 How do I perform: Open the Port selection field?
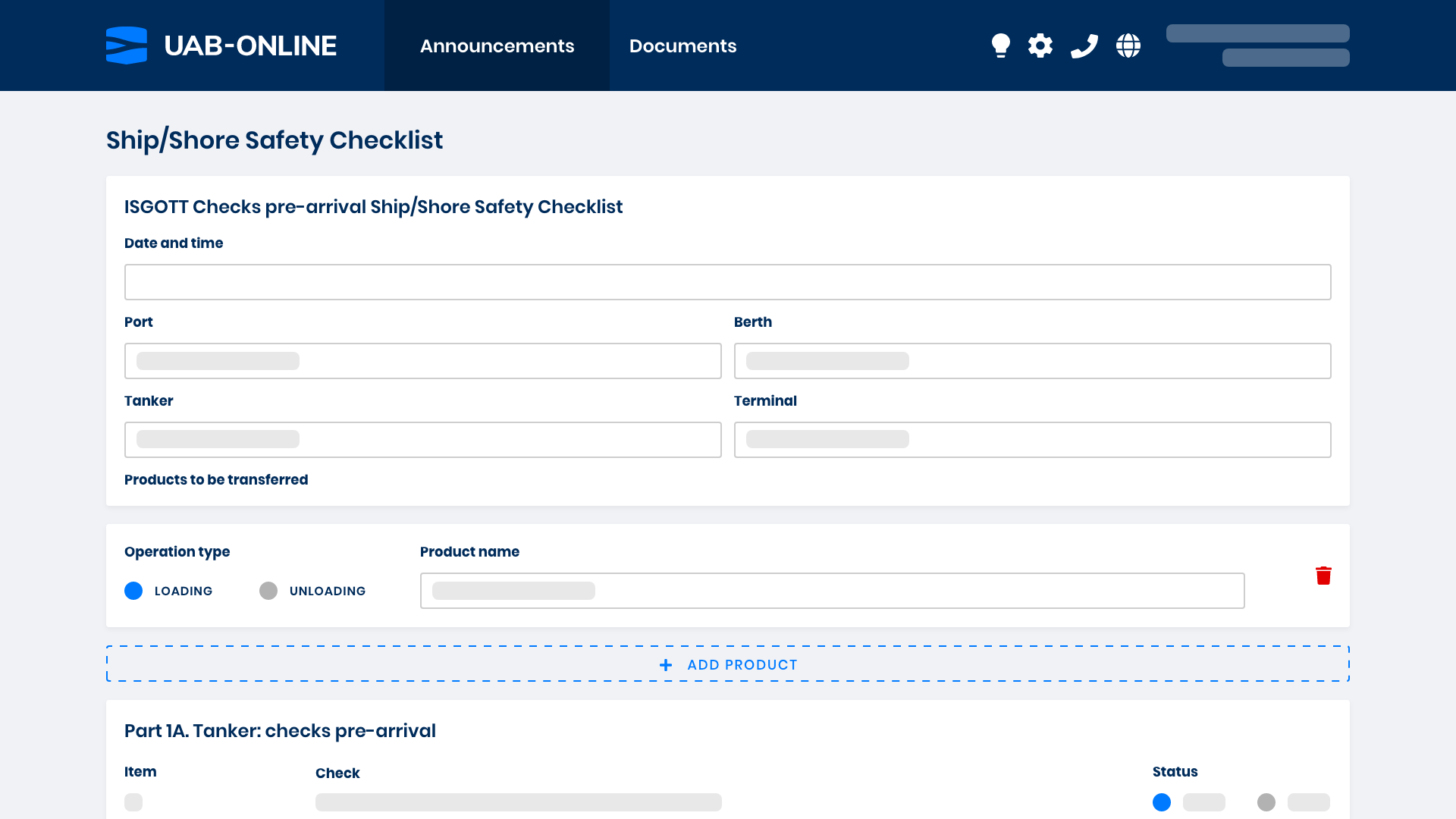422,361
